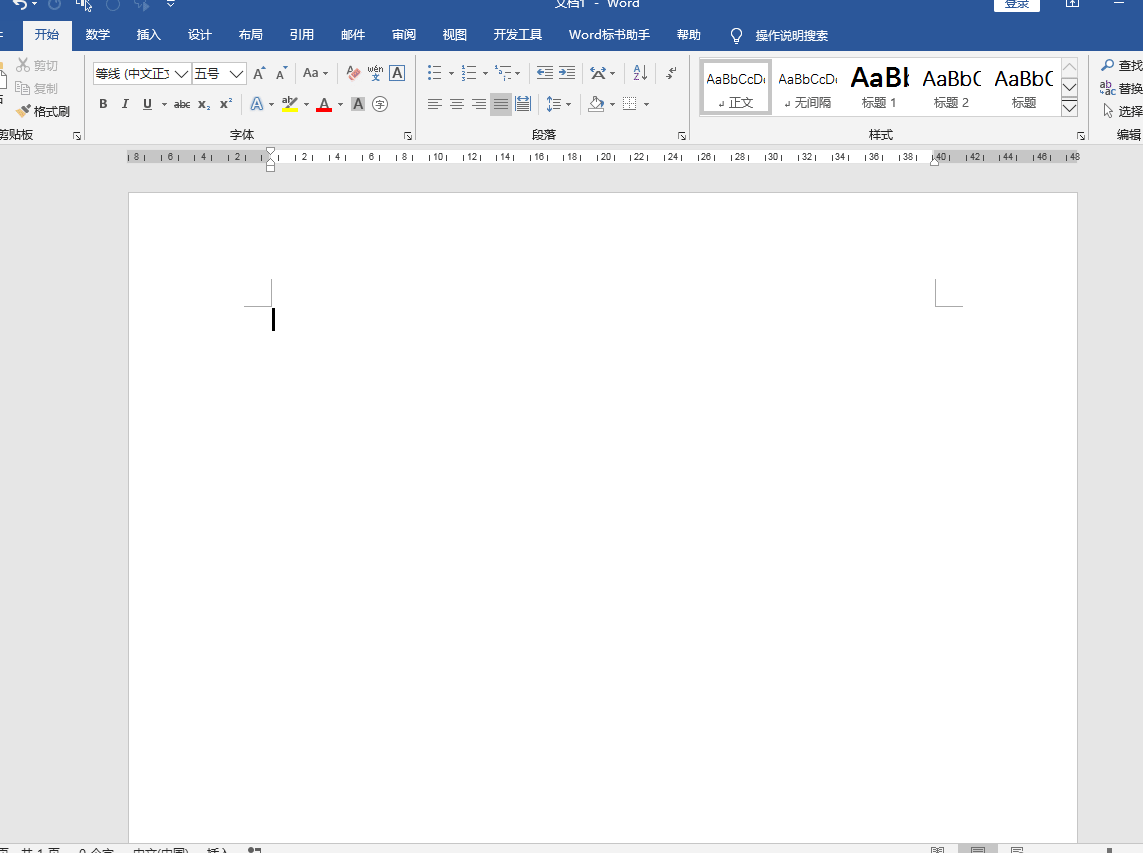Click the Copy (复制) icon

36,88
